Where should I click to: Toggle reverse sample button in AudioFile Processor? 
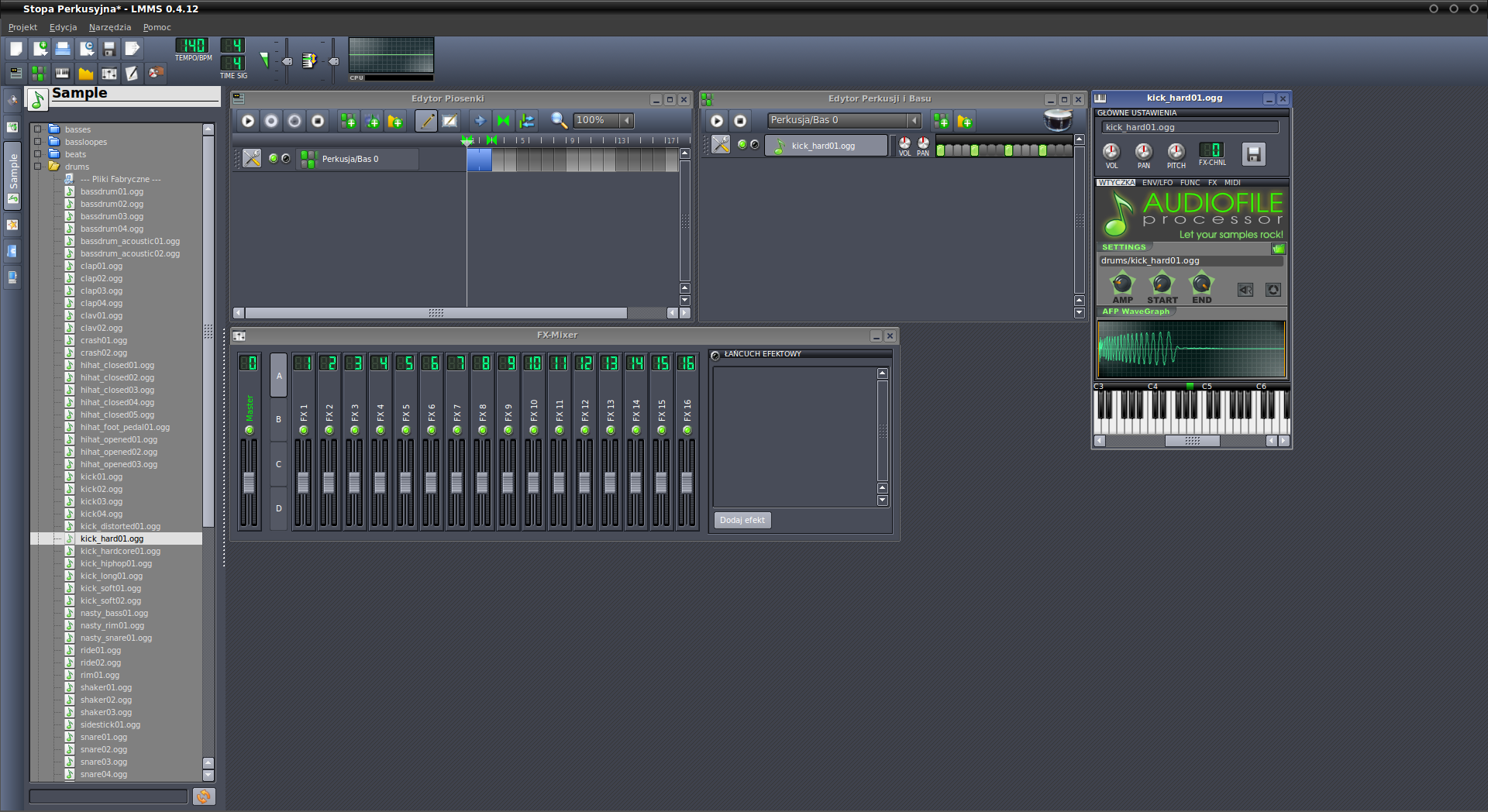click(1245, 290)
